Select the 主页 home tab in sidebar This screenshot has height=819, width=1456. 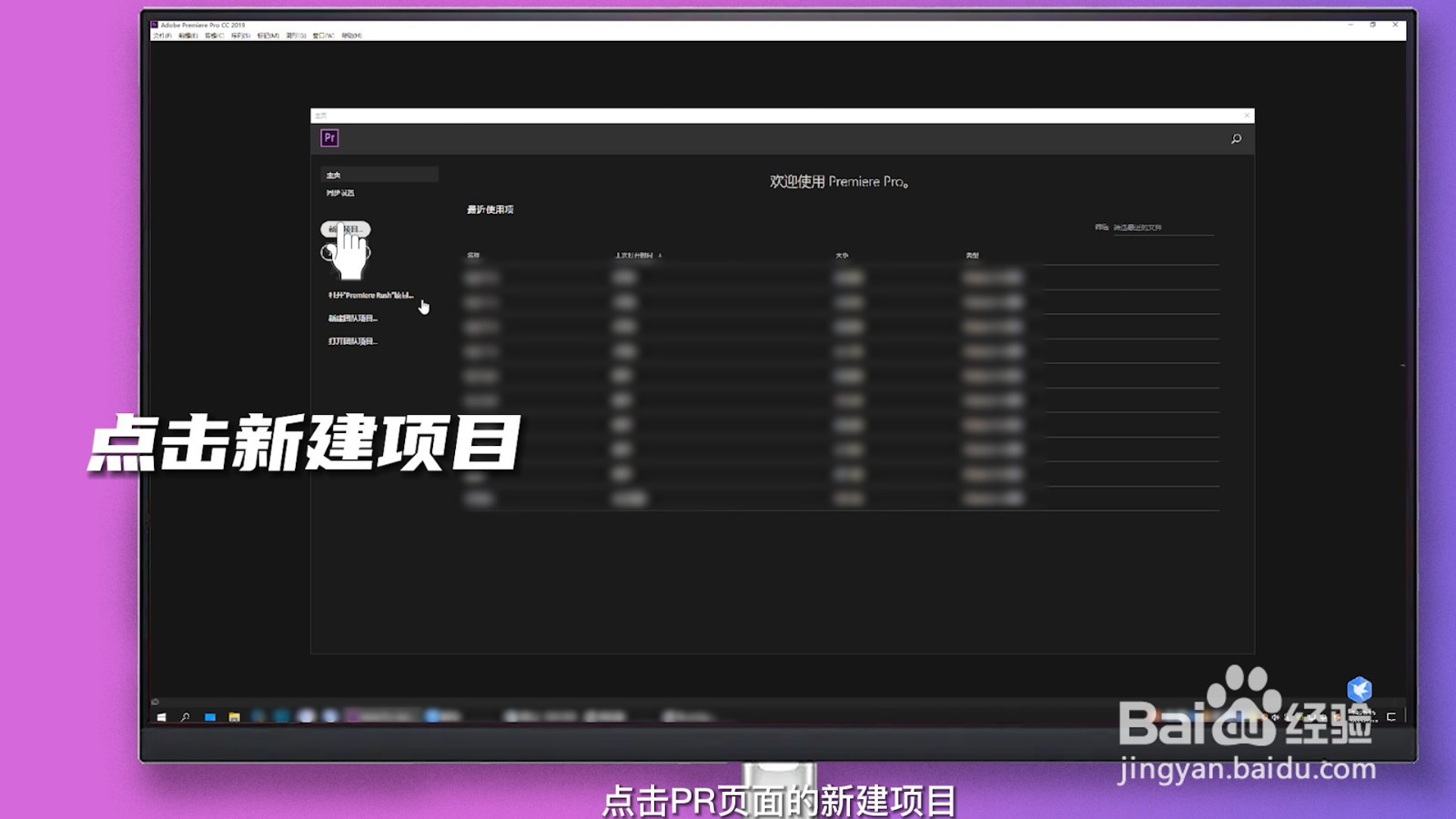pyautogui.click(x=379, y=175)
